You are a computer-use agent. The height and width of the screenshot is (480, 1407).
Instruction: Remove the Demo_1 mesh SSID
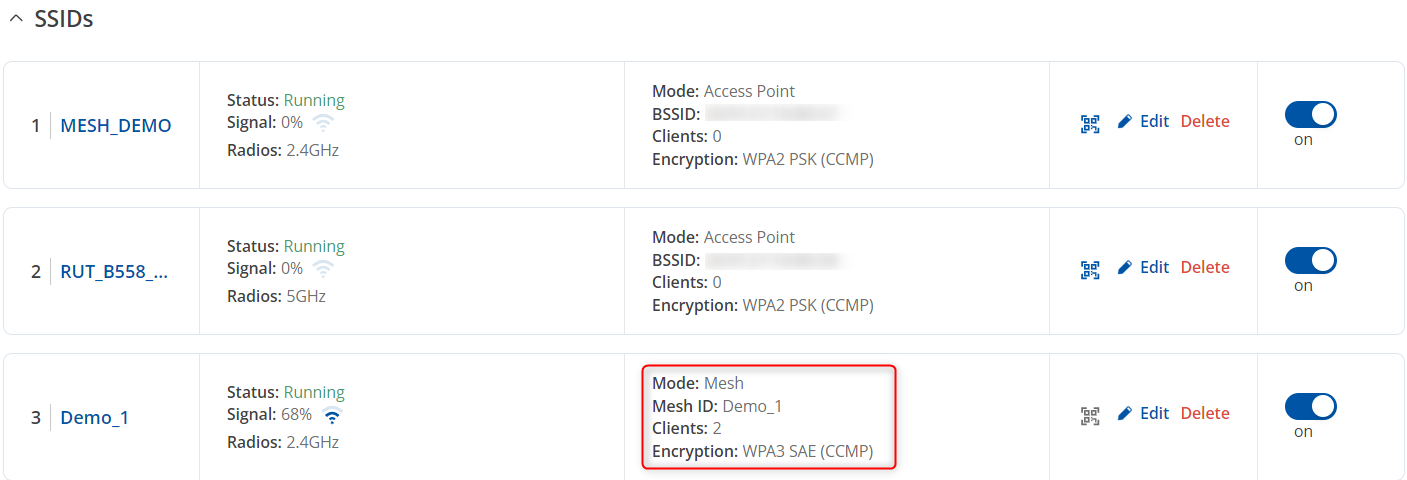click(1205, 414)
